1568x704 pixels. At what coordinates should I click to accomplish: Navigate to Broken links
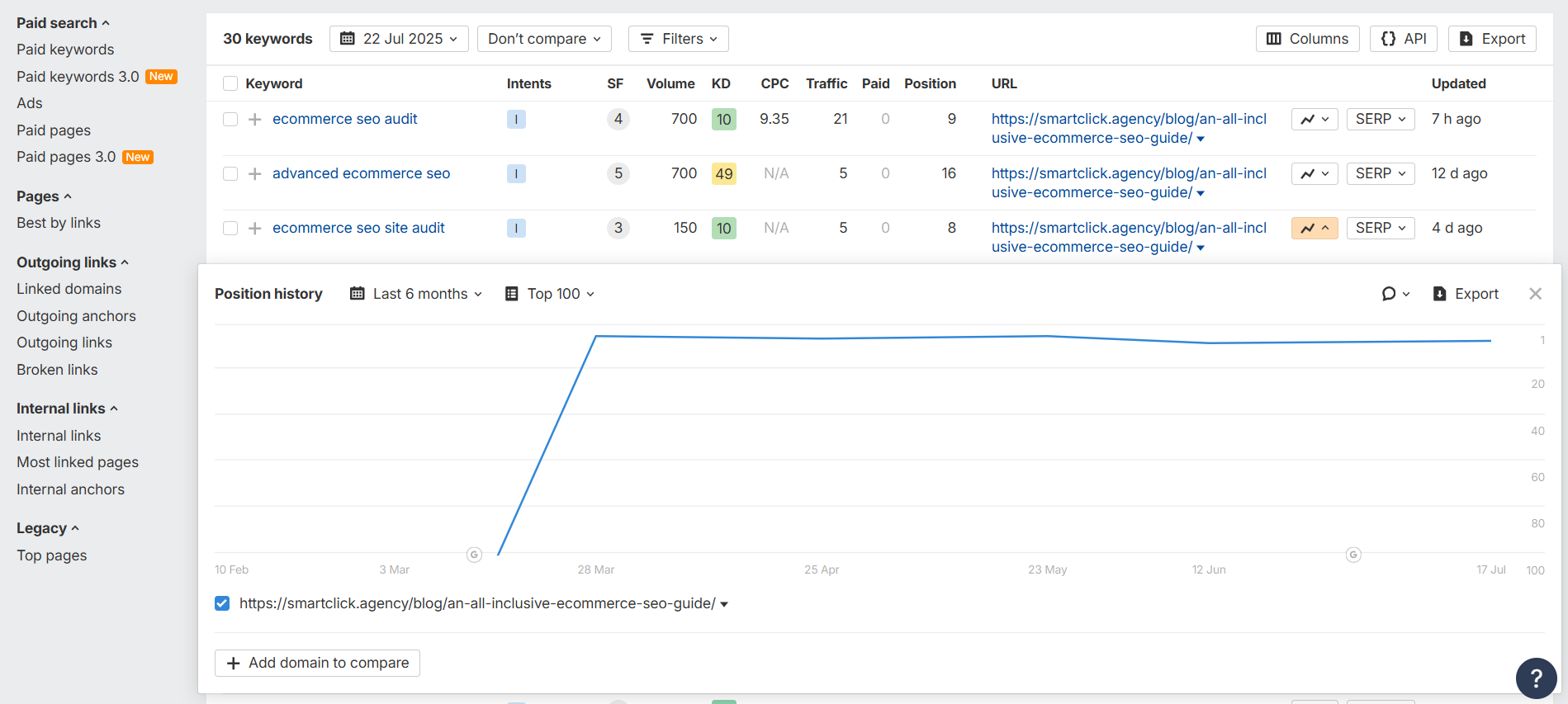[57, 370]
